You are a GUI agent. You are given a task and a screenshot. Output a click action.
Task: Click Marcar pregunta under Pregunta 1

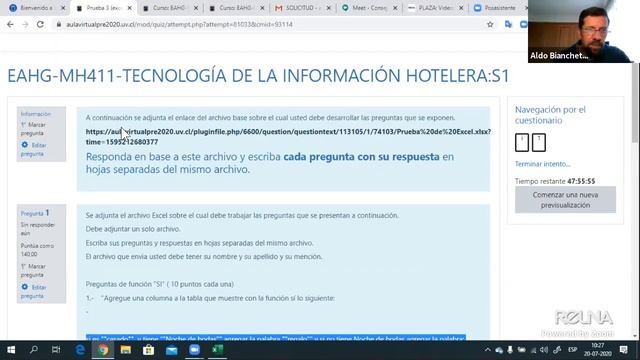click(33, 271)
